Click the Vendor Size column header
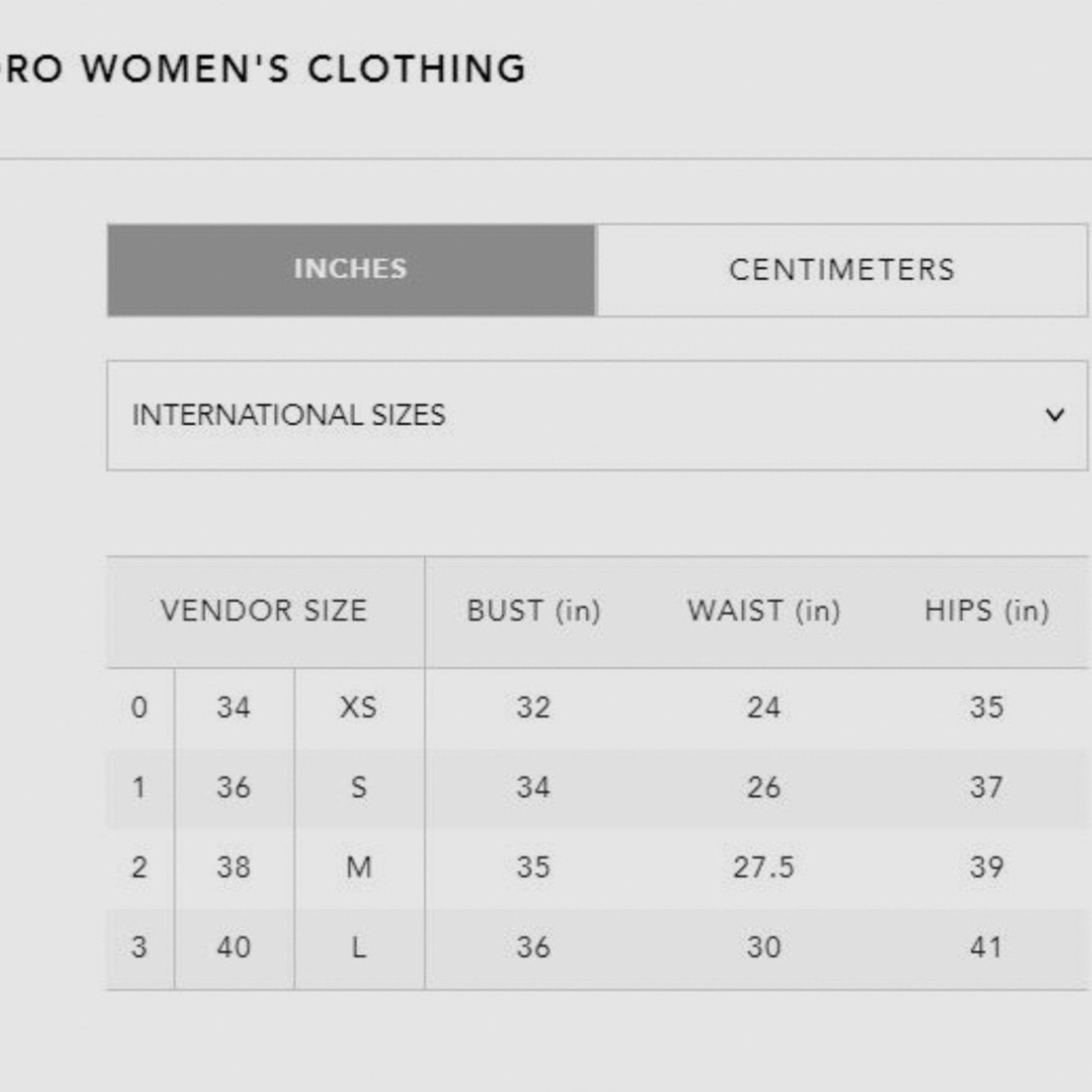The image size is (1092, 1092). 264,610
